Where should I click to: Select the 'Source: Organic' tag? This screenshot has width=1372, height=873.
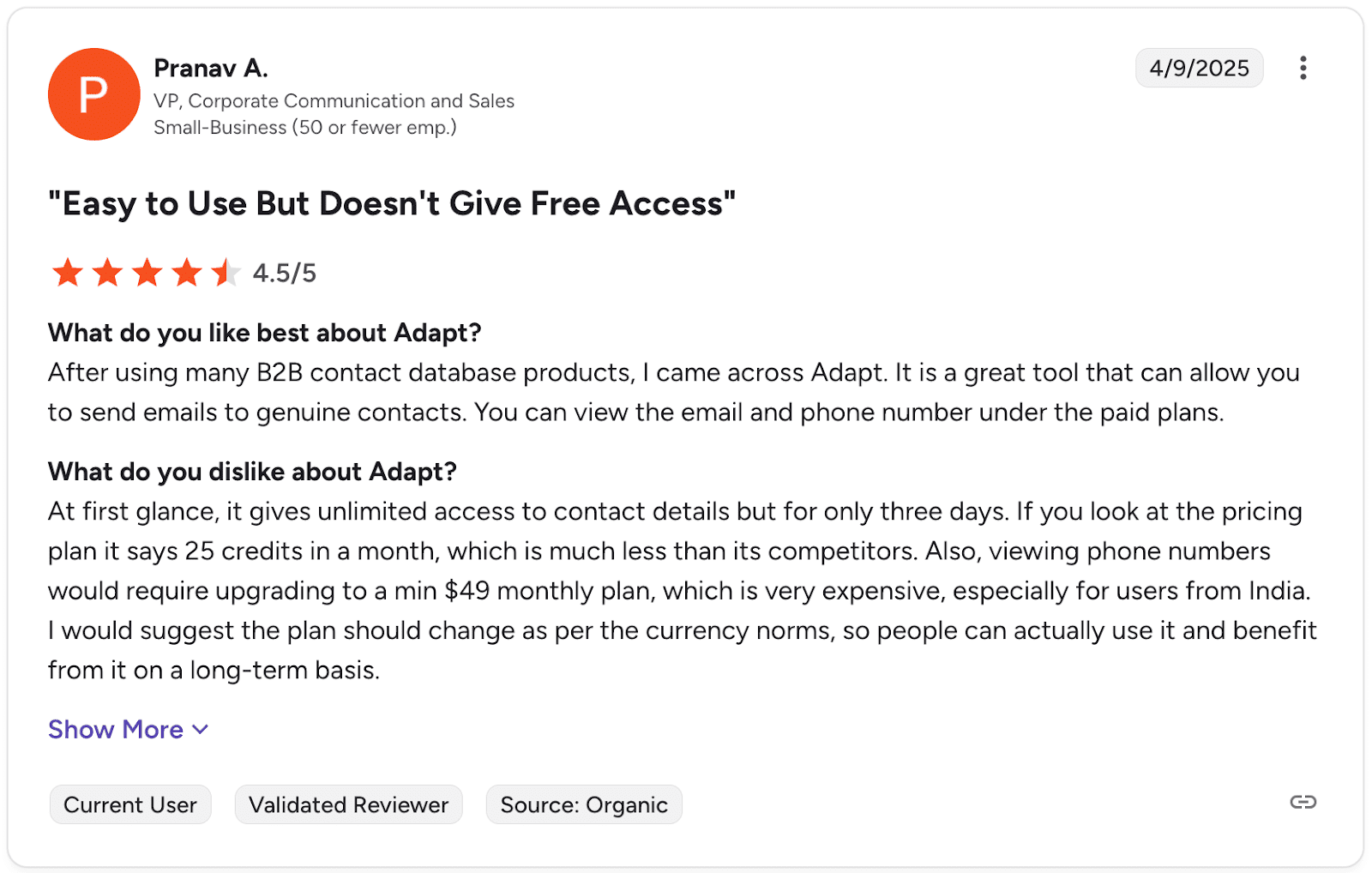[x=584, y=804]
